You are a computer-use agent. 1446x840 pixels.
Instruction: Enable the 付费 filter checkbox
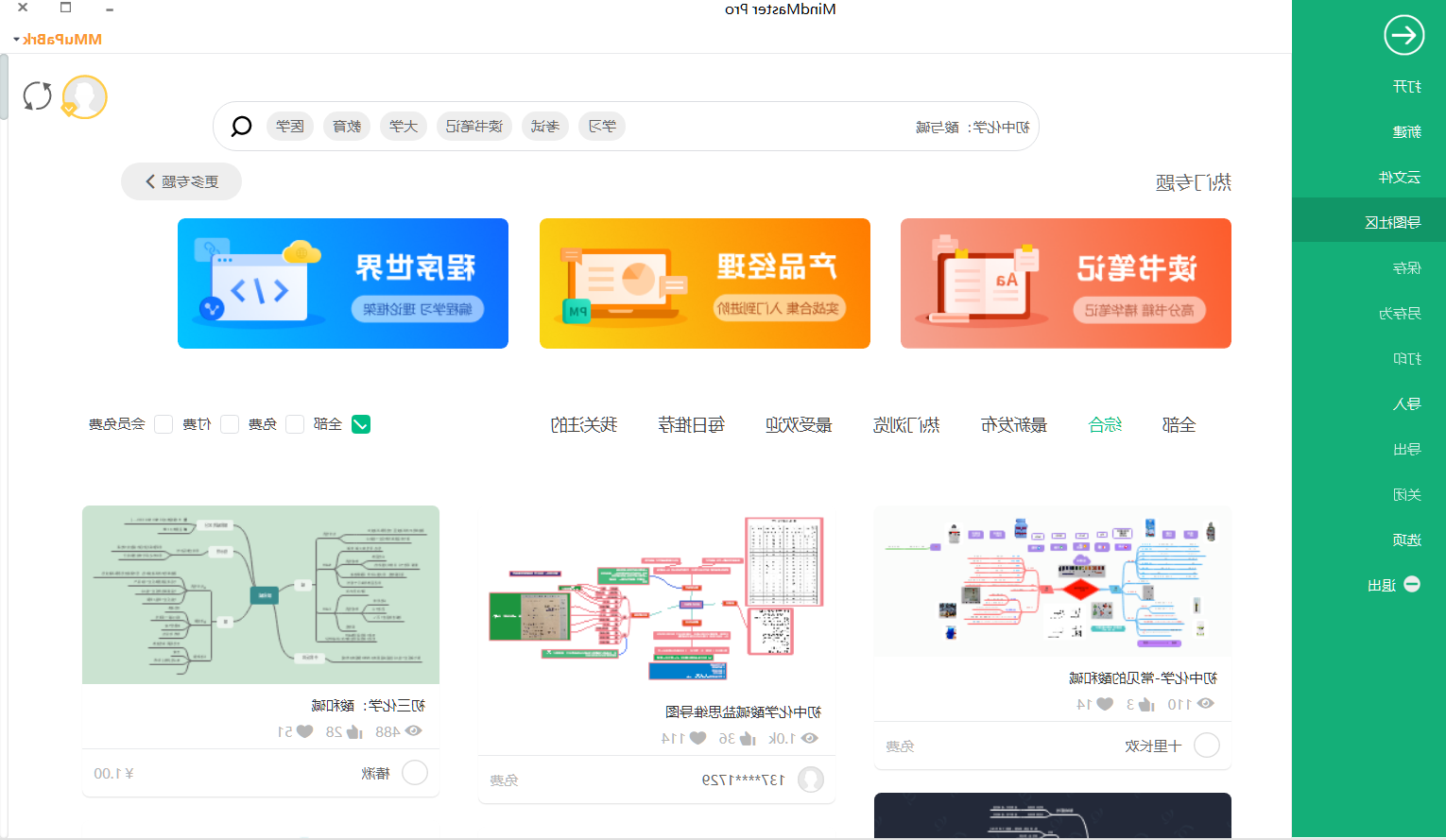(230, 424)
